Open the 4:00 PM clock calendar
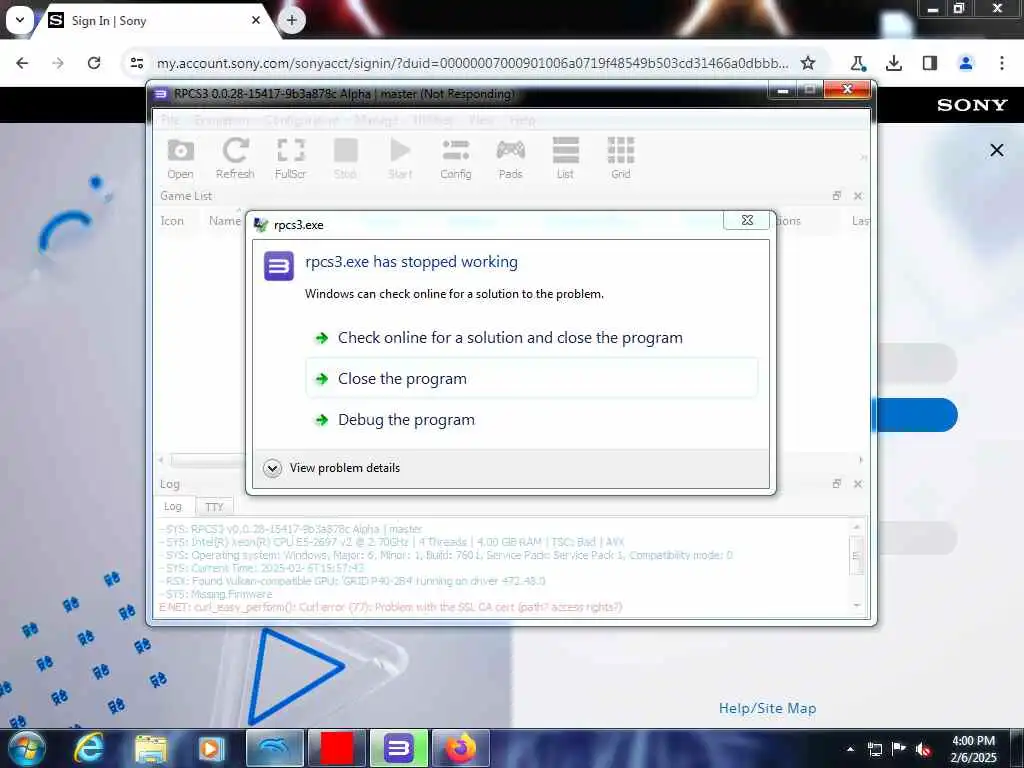Image resolution: width=1024 pixels, height=768 pixels. pyautogui.click(x=973, y=749)
